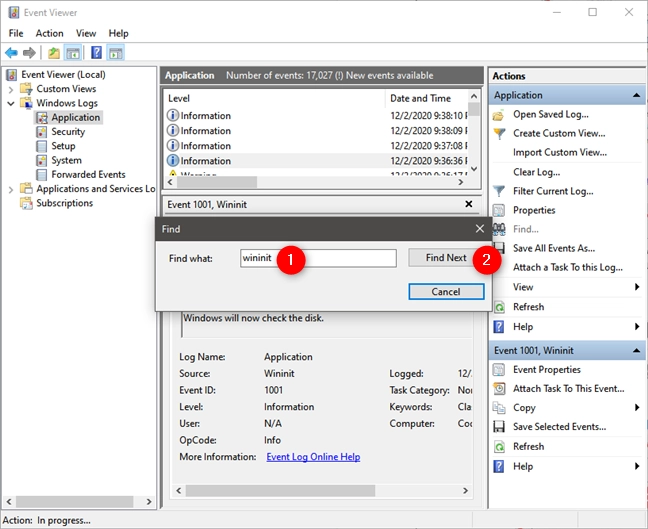Screen dimensions: 648x529
Task: Expand the Custom Views tree node
Action: (x=11, y=89)
